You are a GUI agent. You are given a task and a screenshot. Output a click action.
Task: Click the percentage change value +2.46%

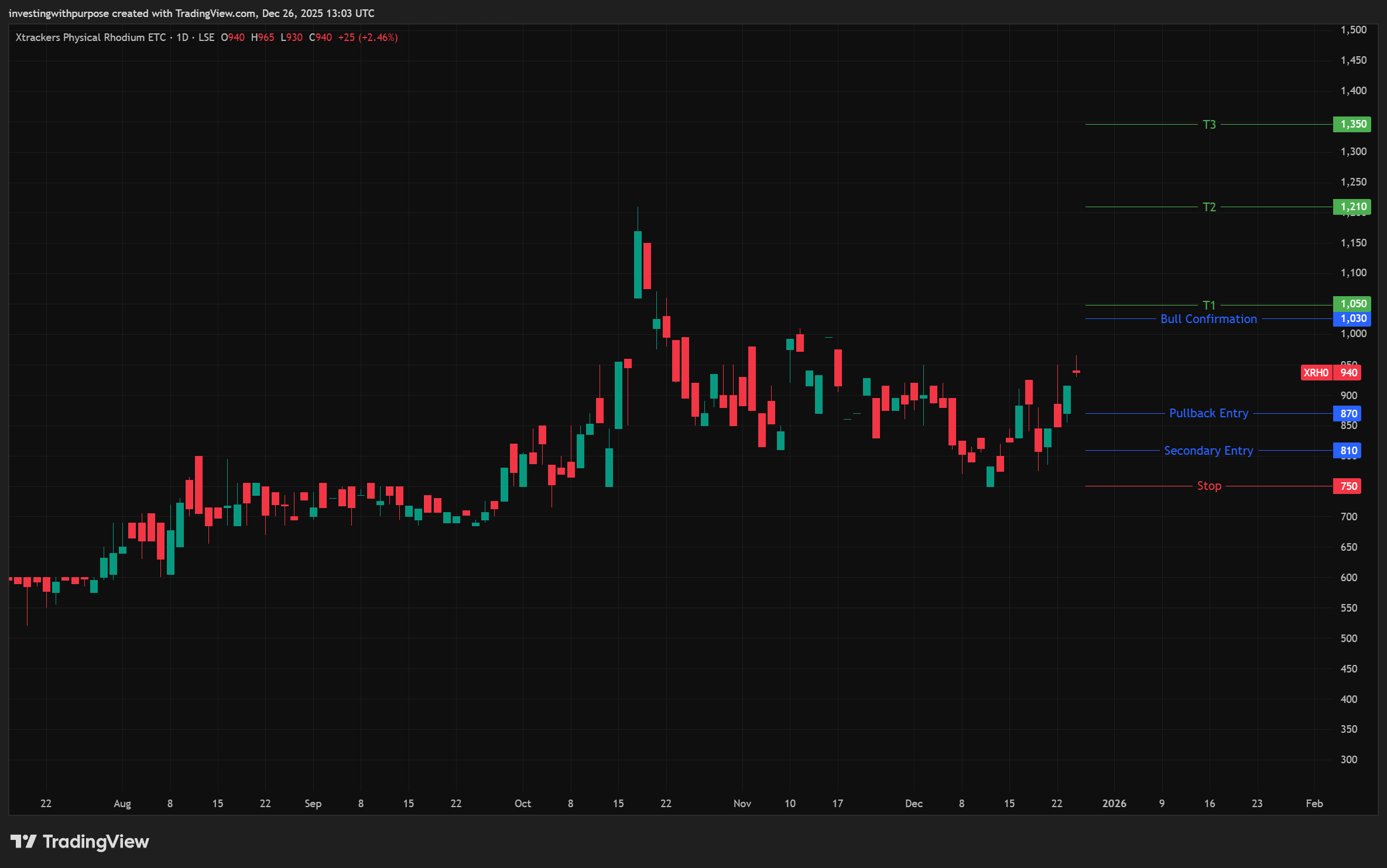pos(378,37)
